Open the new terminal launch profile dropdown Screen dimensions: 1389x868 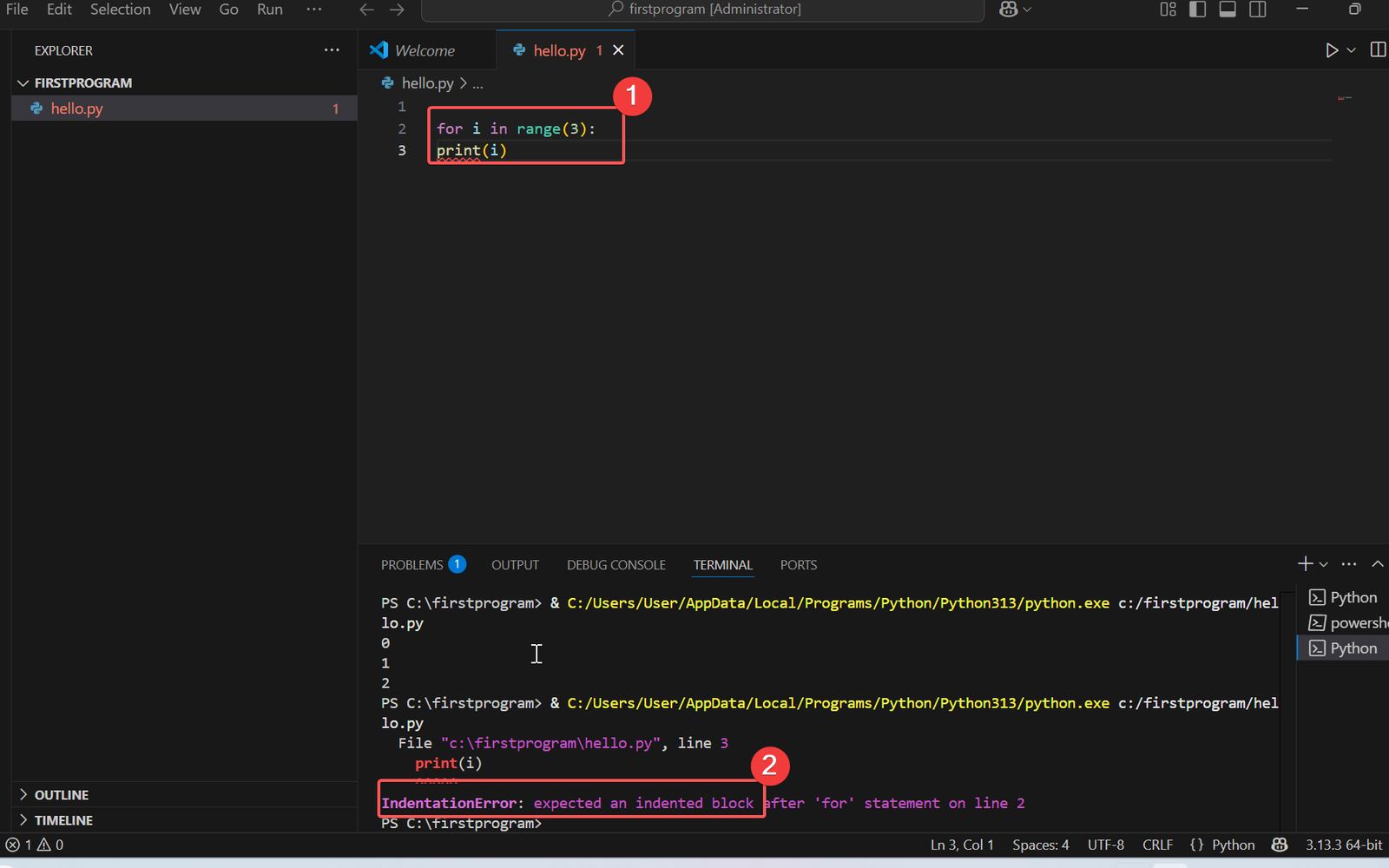pyautogui.click(x=1324, y=564)
